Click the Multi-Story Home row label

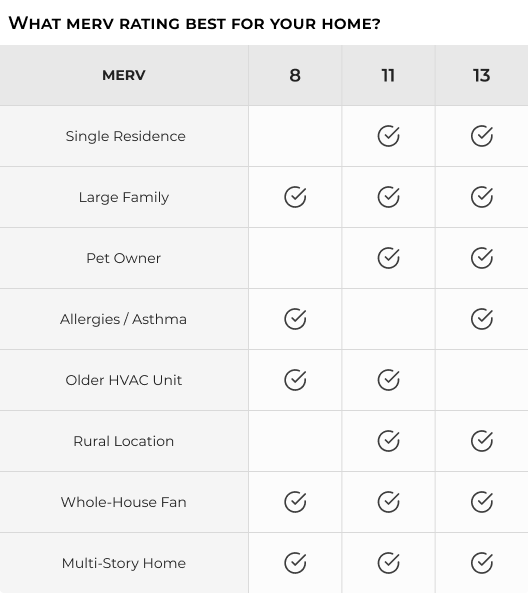(x=124, y=563)
